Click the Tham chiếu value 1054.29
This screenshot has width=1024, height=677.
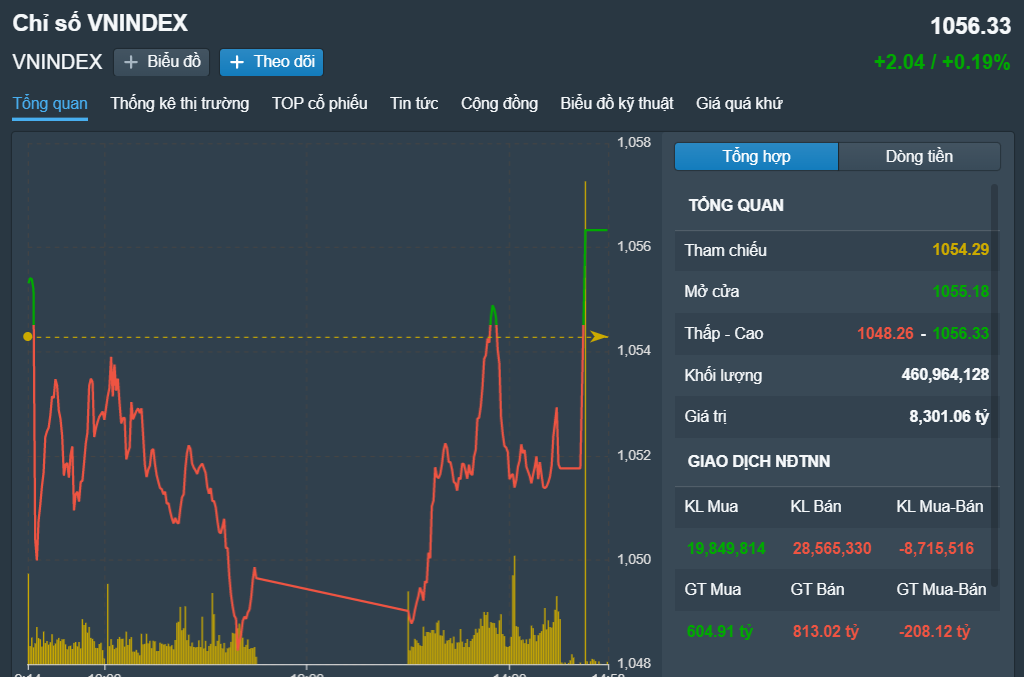pyautogui.click(x=960, y=250)
